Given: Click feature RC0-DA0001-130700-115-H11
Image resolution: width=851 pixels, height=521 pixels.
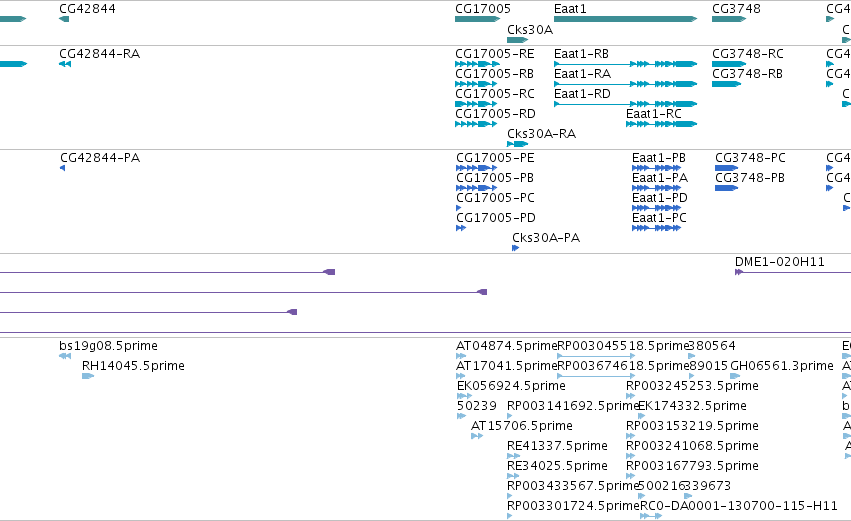Looking at the screenshot, I should (x=739, y=507).
